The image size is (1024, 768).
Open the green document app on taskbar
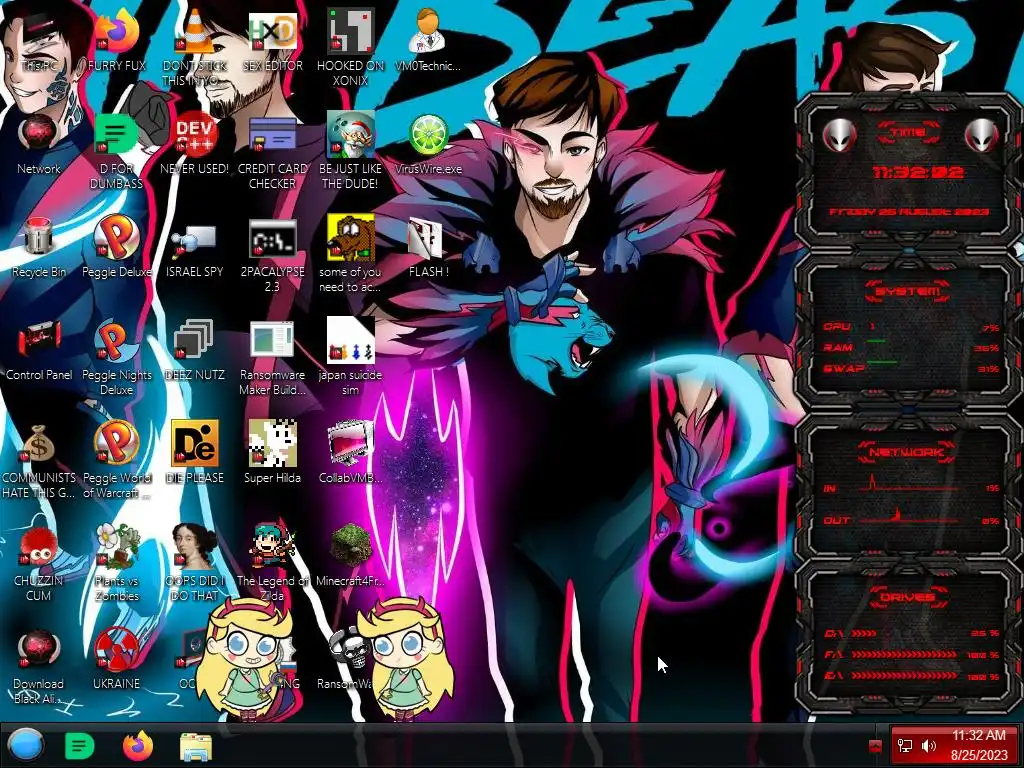click(x=80, y=746)
